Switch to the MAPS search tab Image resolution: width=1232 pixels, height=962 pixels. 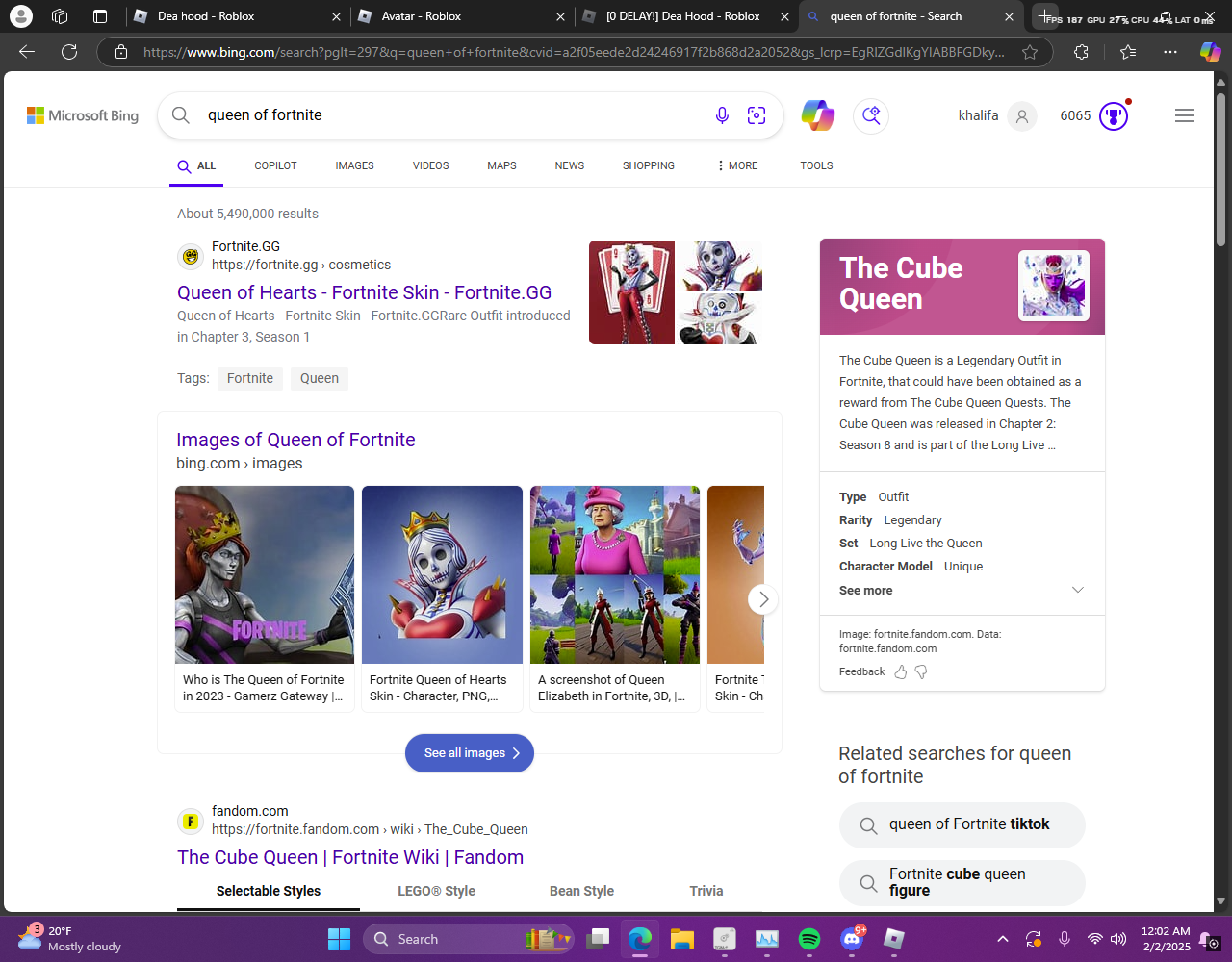[x=501, y=165]
